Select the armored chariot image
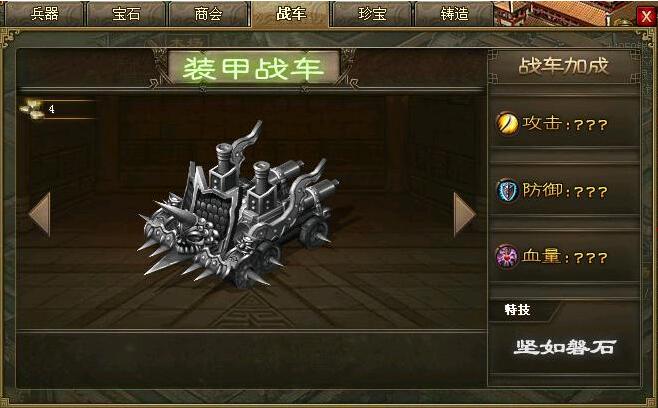The width and height of the screenshot is (658, 408). [x=238, y=206]
